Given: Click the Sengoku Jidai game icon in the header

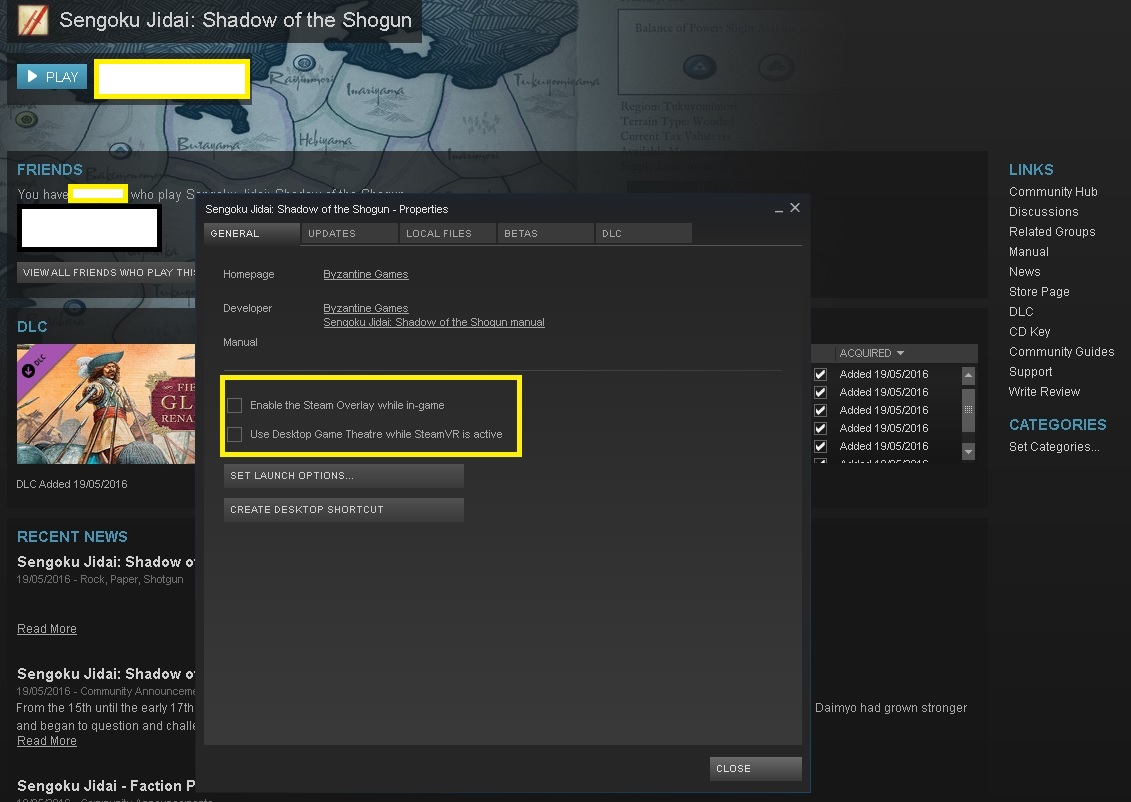Looking at the screenshot, I should (x=32, y=20).
